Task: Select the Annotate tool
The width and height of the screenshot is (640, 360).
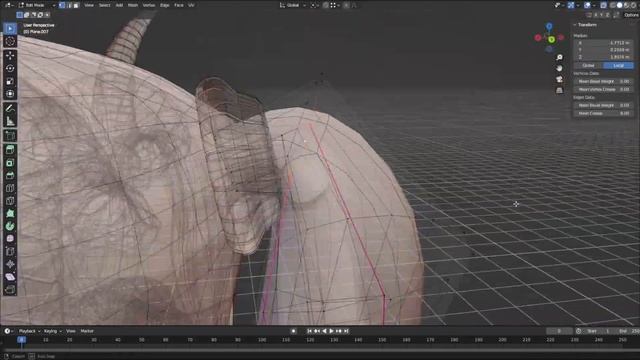Action: point(10,108)
